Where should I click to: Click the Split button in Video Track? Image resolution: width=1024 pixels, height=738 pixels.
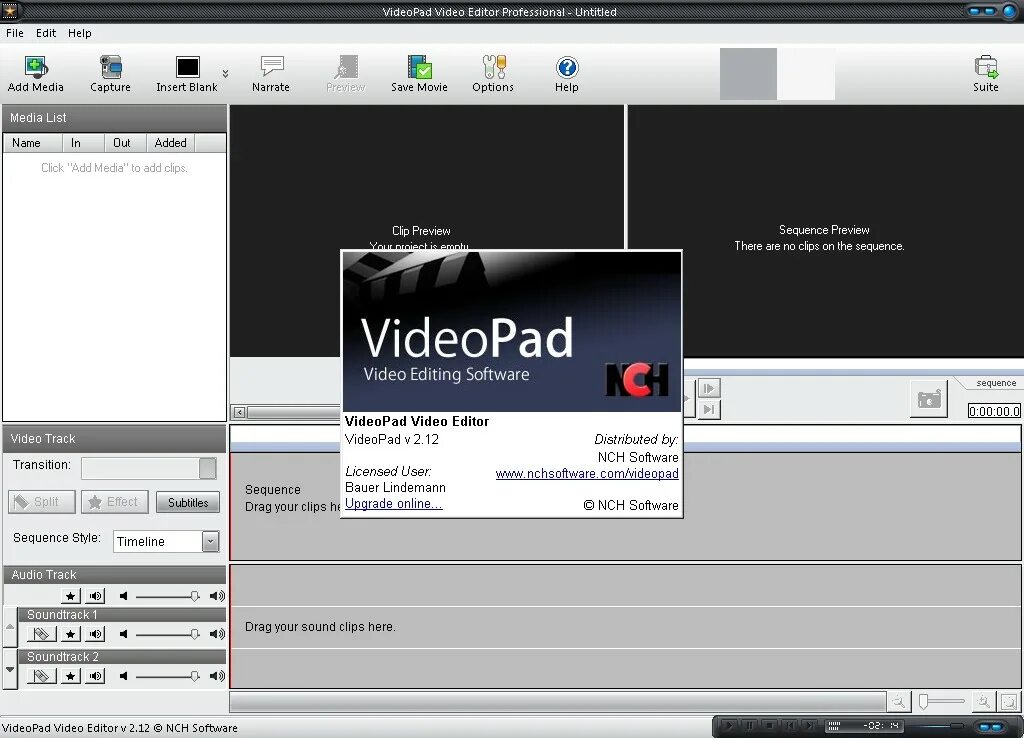tap(42, 502)
